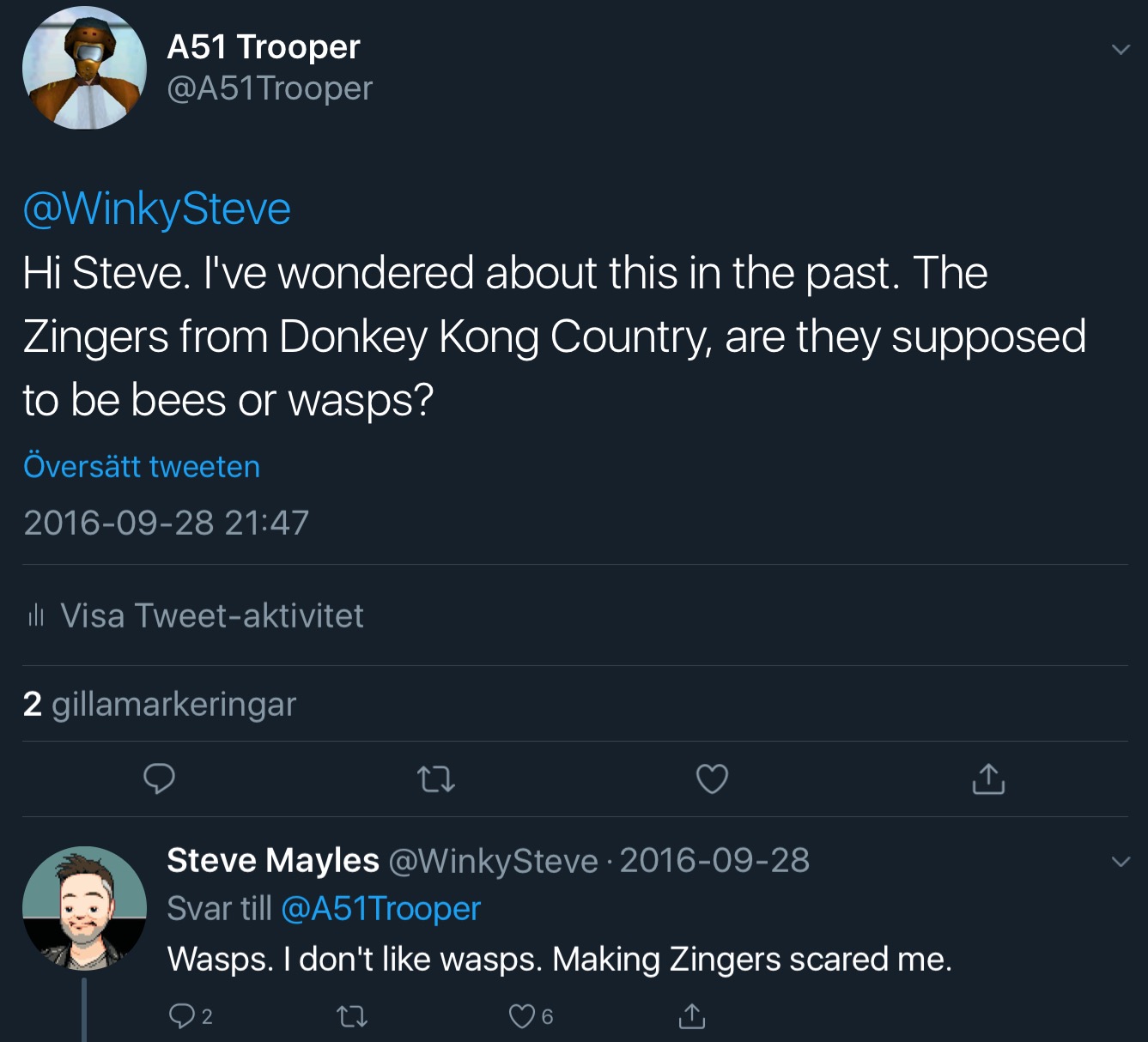Expand options chevron on A51 Trooper's tweet
The height and width of the screenshot is (1042, 1148).
[1121, 50]
